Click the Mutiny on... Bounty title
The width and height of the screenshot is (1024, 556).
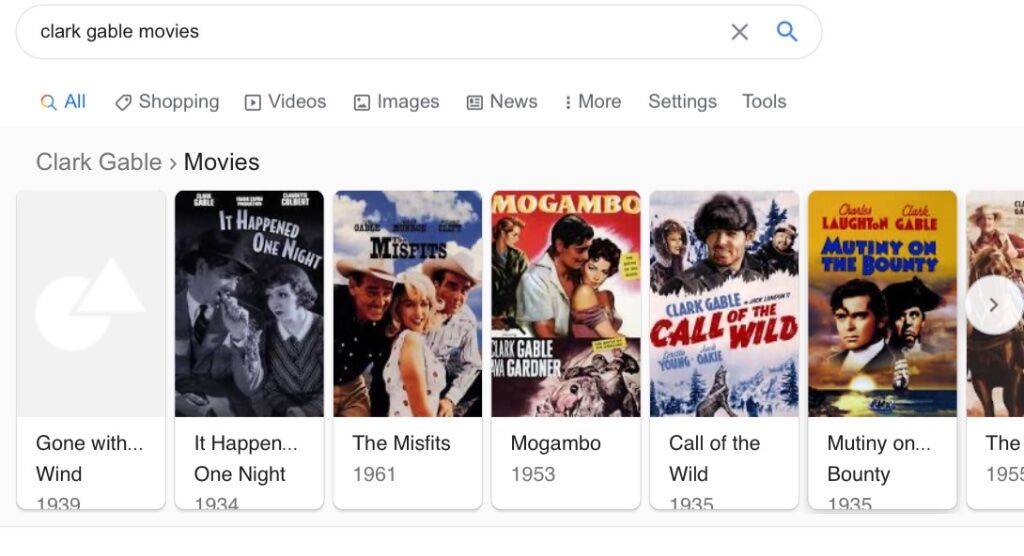879,459
